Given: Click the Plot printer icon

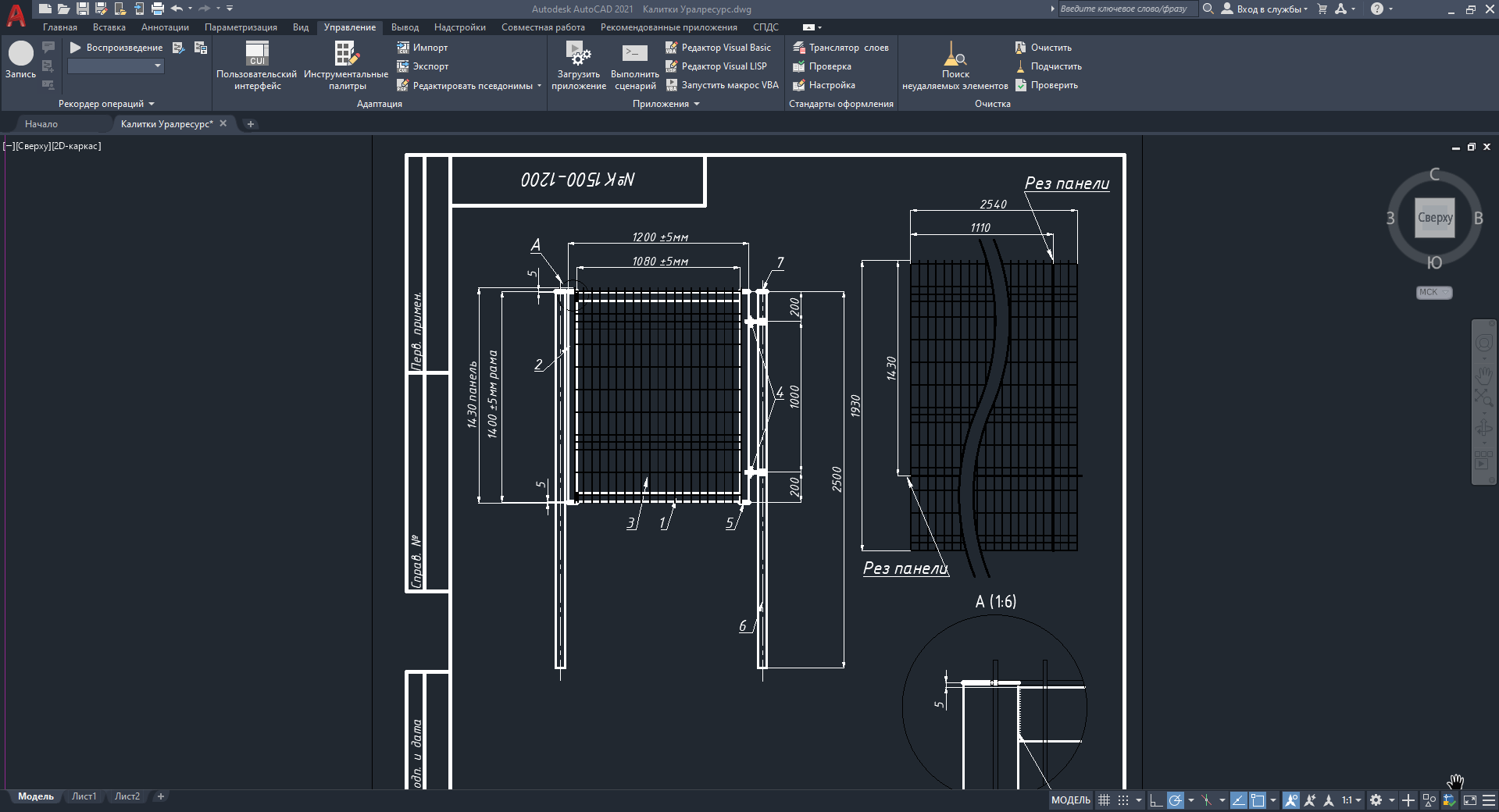Looking at the screenshot, I should tap(158, 9).
